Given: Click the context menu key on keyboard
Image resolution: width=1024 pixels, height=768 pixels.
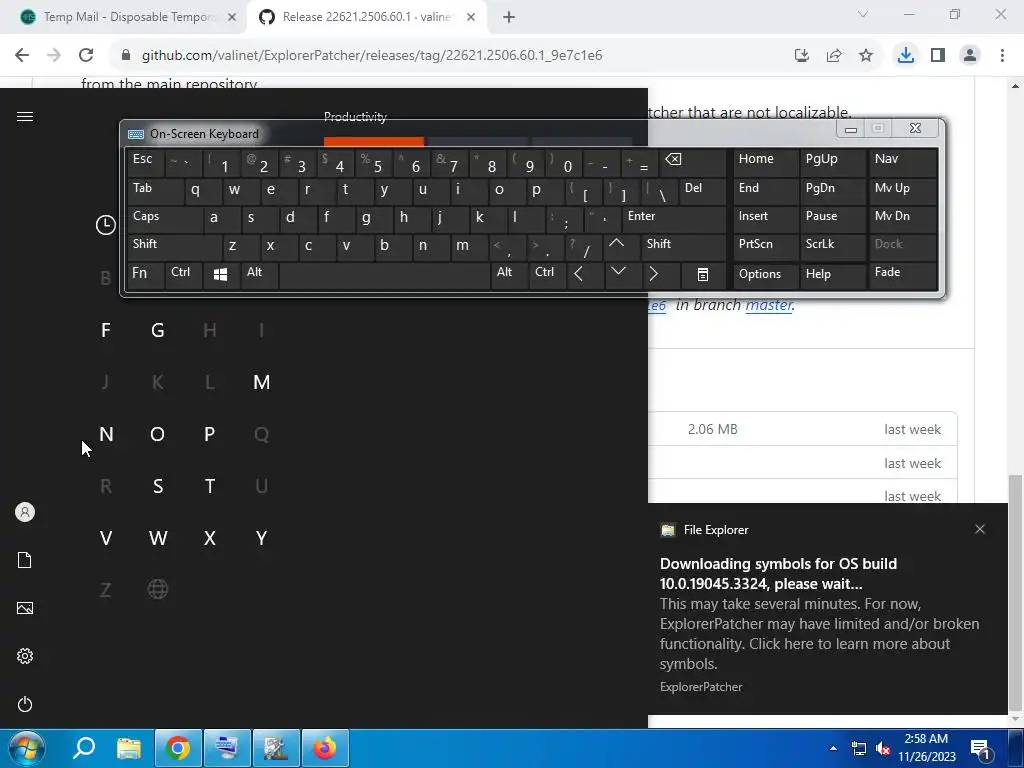Looking at the screenshot, I should point(703,276).
